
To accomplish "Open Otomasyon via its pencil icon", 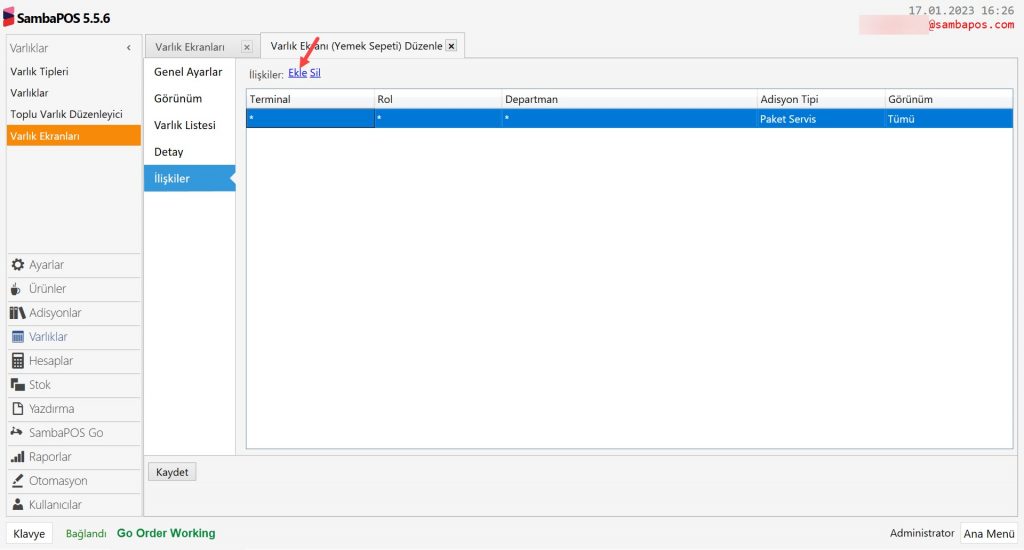I will click(x=18, y=481).
